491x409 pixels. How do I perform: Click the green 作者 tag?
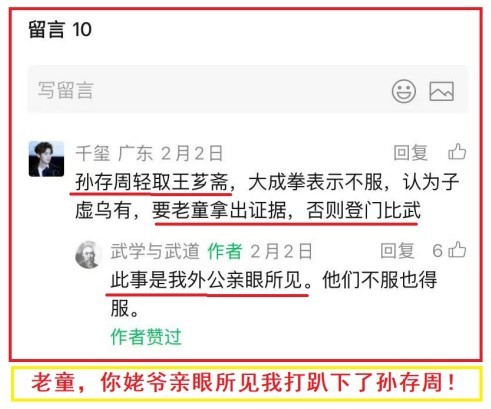click(225, 251)
